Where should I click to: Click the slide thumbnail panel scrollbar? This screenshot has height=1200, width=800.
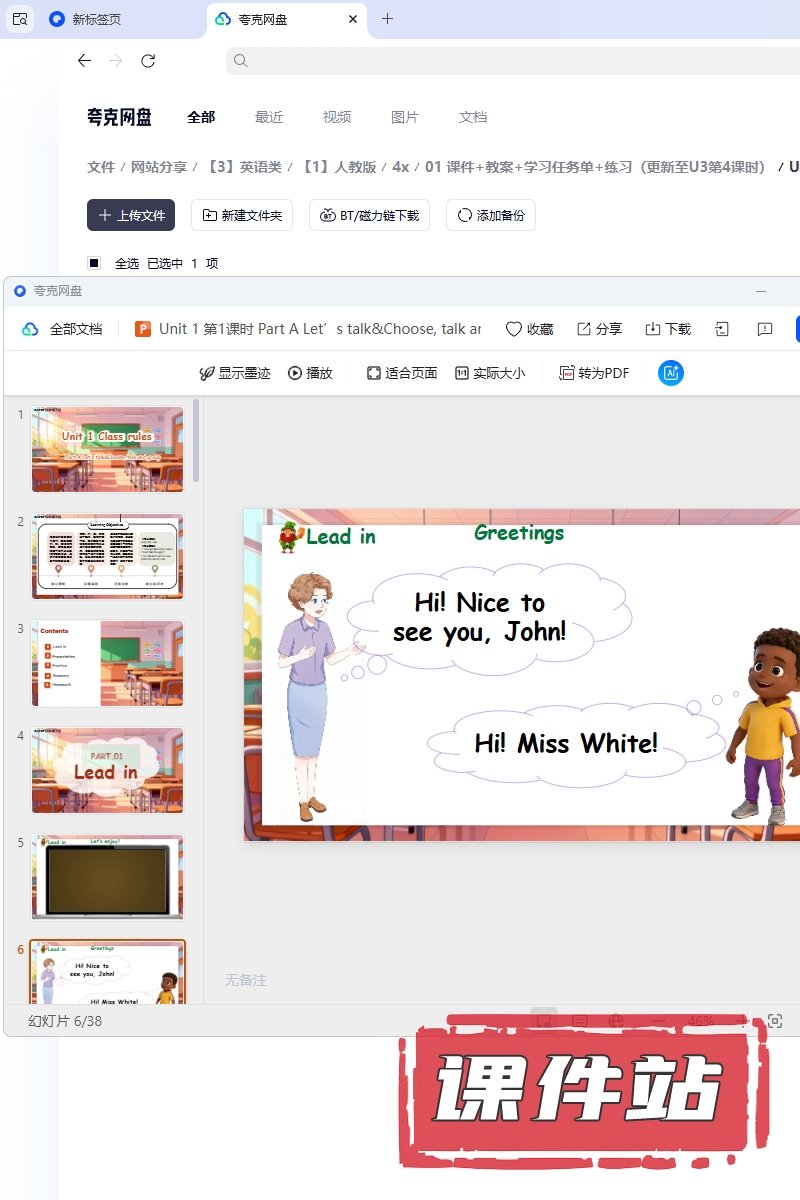pos(197,440)
